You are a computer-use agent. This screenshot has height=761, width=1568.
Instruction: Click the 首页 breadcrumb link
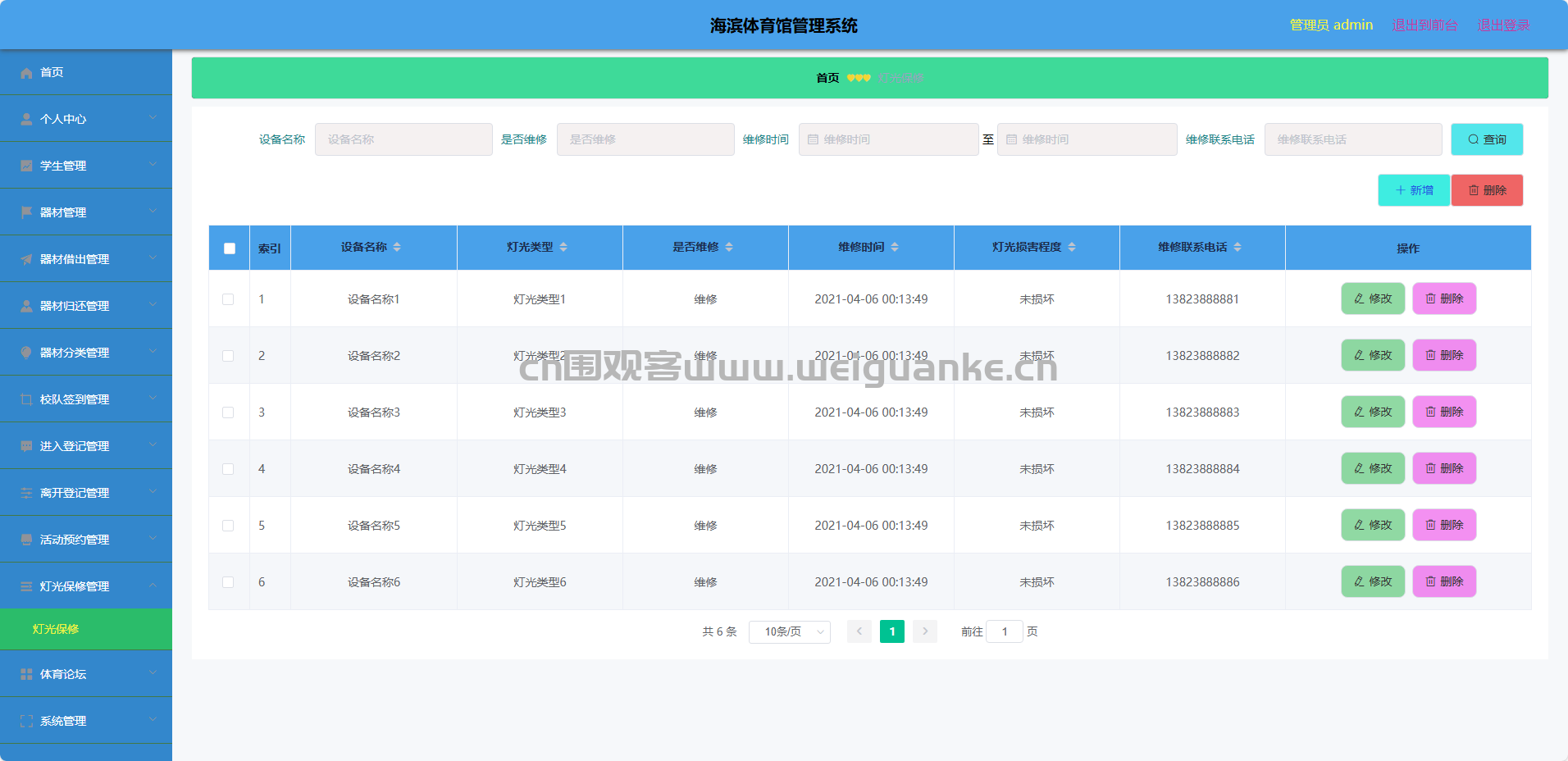pos(827,78)
